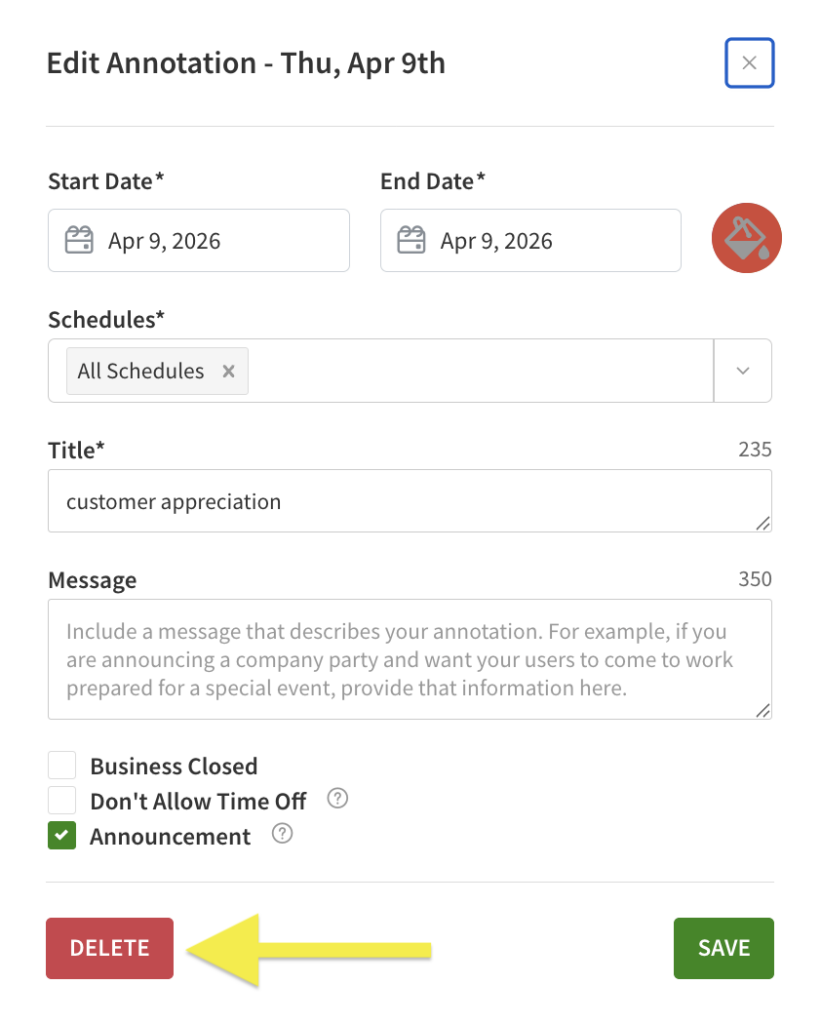Uncheck the Announcement checkbox
The height and width of the screenshot is (1024, 821).
62,836
